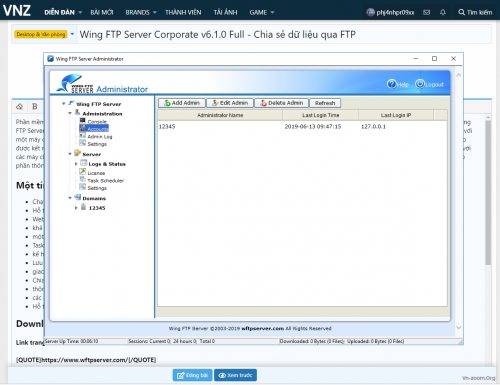Sort by Last Login IP column header
Screen dimensions: 500x385
tap(396, 115)
